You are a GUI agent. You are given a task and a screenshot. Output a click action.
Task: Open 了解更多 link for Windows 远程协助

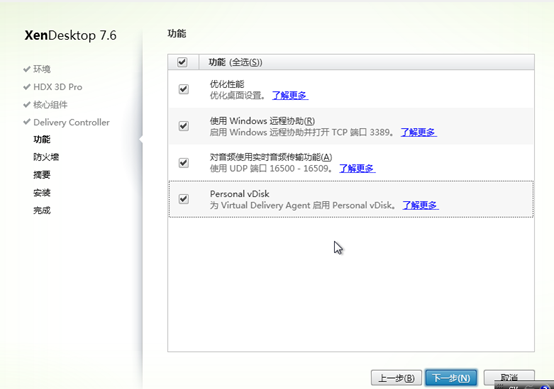click(418, 132)
